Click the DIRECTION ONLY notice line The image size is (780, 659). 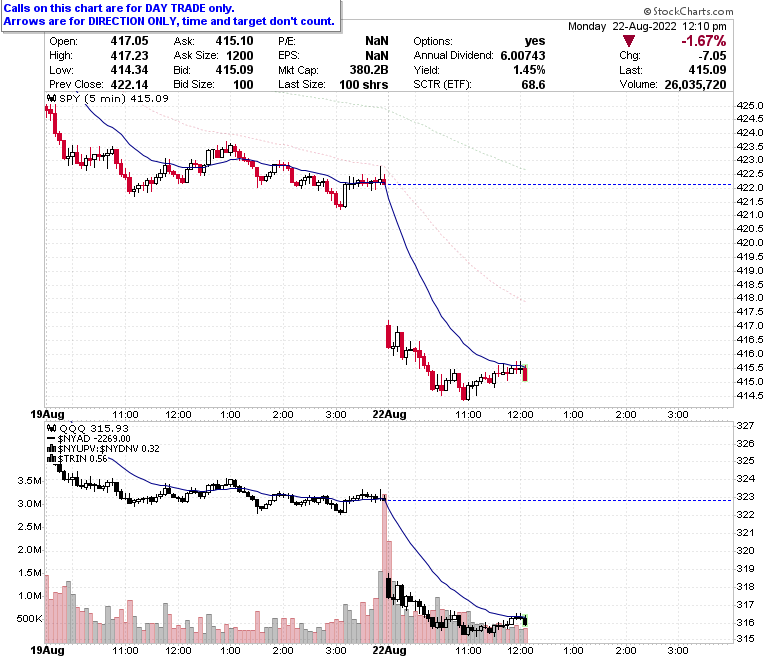[169, 21]
